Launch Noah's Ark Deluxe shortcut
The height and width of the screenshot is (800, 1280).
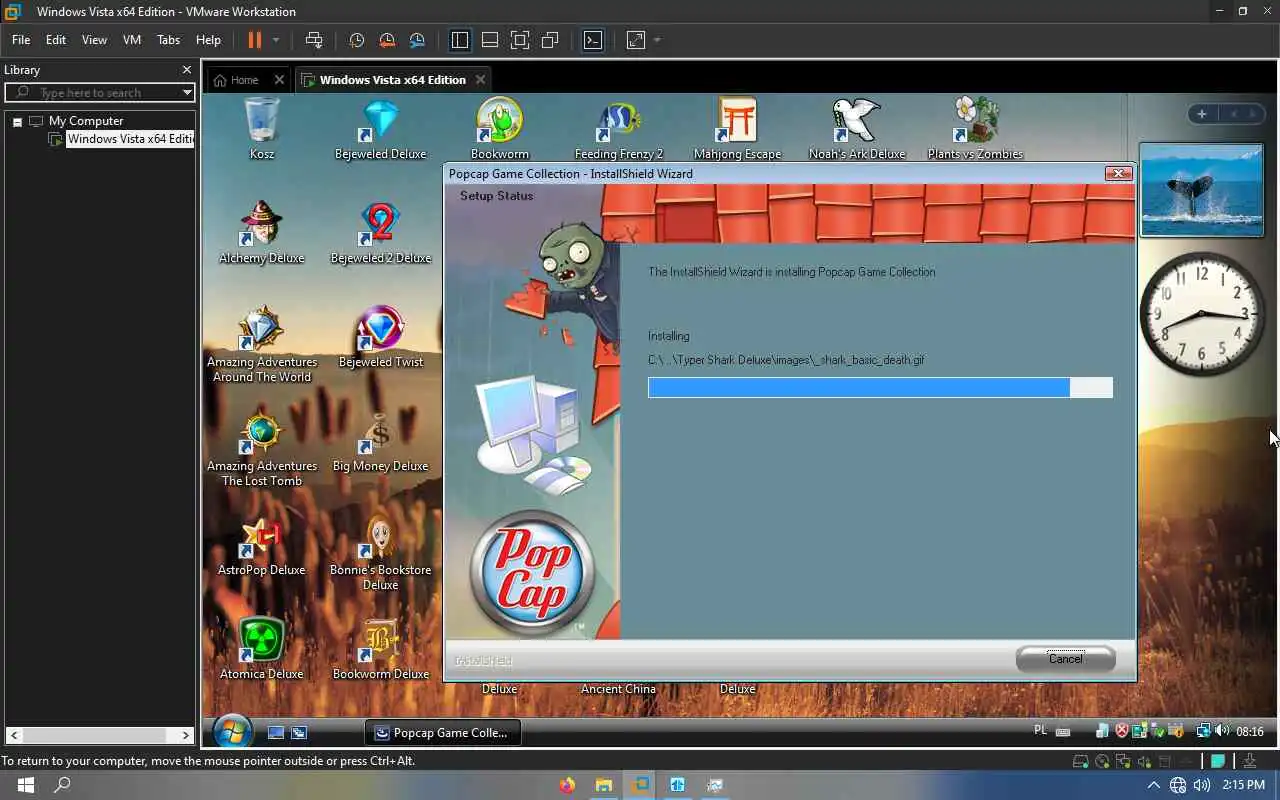coord(856,128)
